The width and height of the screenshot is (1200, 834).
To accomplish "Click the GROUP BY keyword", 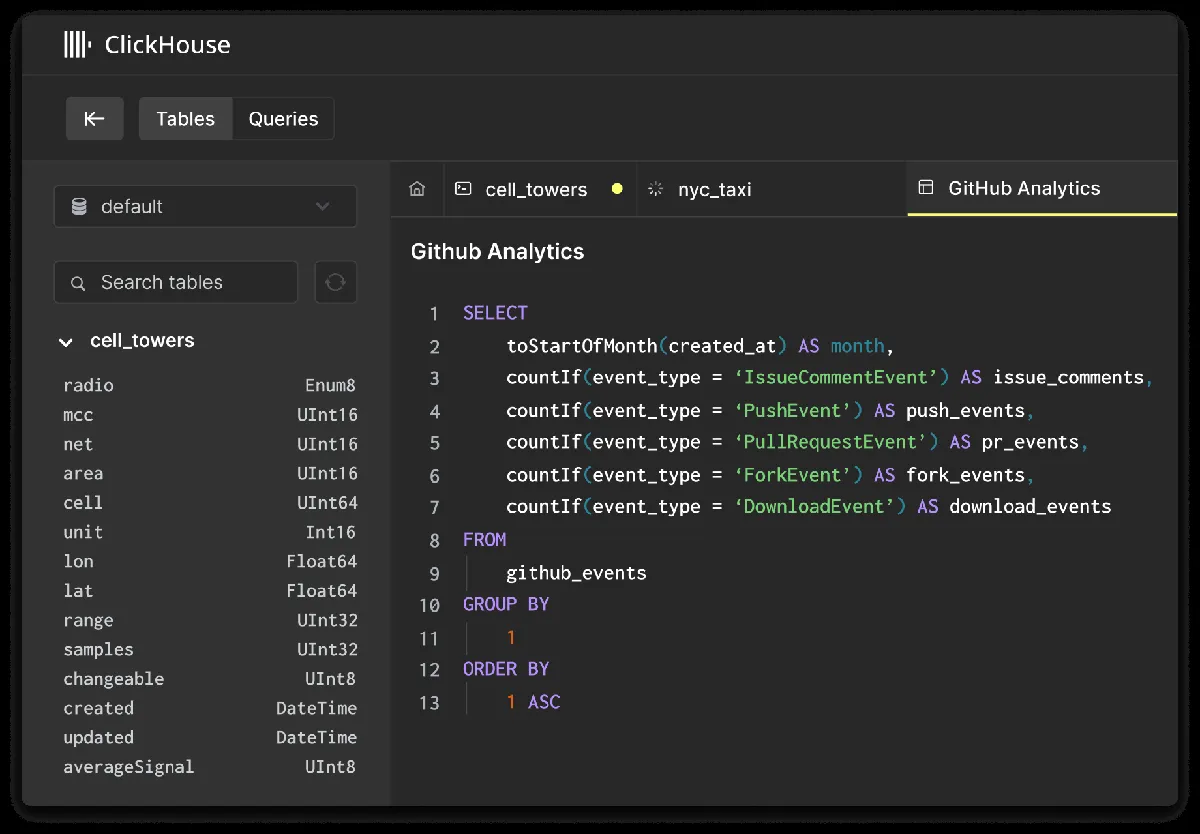I will (x=506, y=605).
